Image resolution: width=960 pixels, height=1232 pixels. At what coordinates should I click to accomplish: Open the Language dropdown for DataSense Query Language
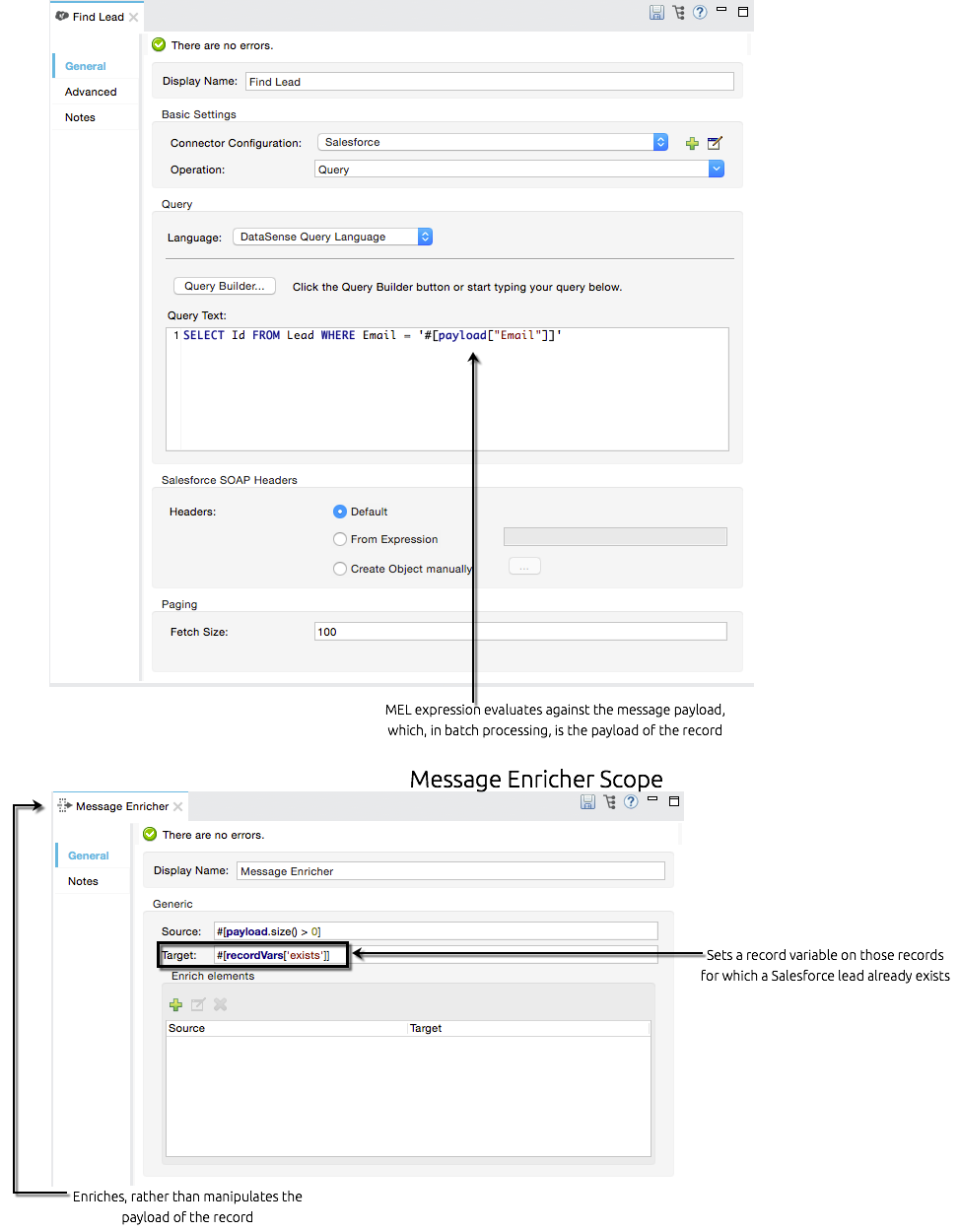(424, 237)
